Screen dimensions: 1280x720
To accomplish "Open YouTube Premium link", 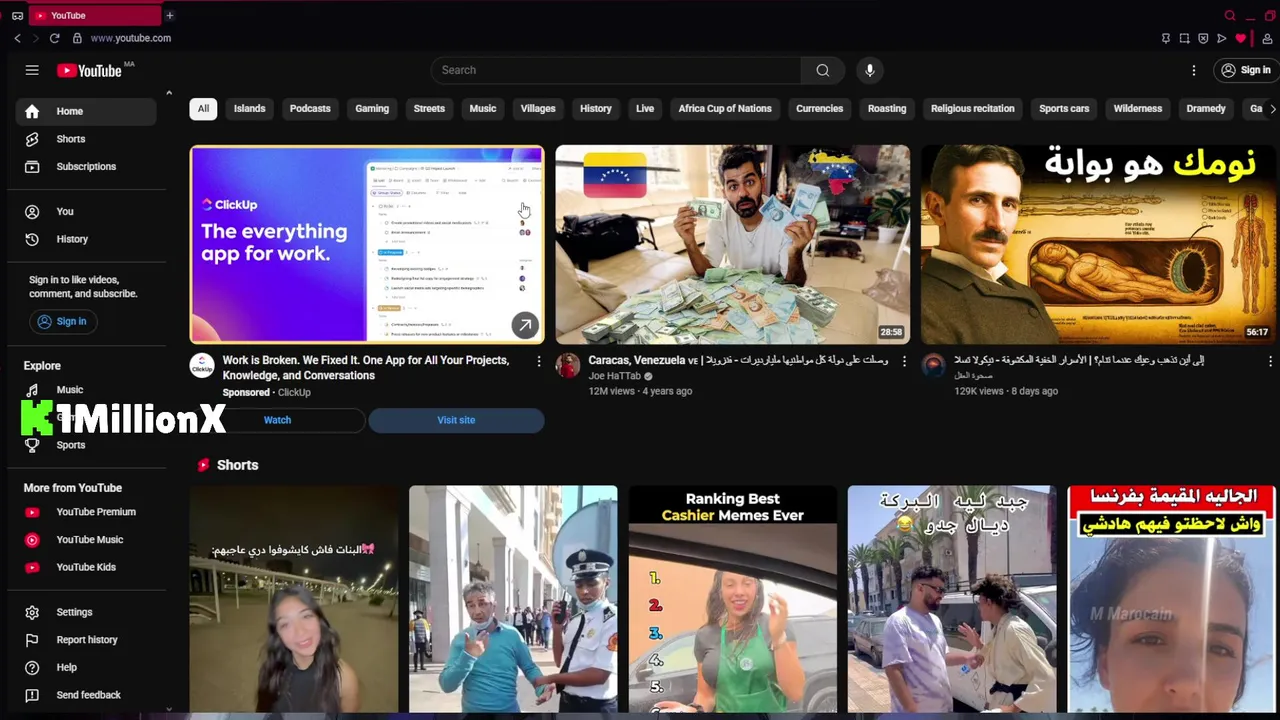I will (x=86, y=512).
